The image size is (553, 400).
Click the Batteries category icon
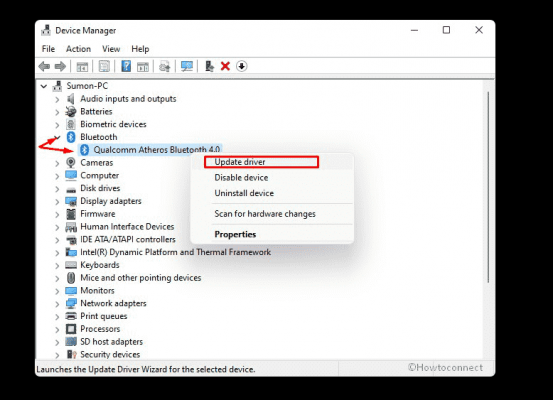[71, 111]
